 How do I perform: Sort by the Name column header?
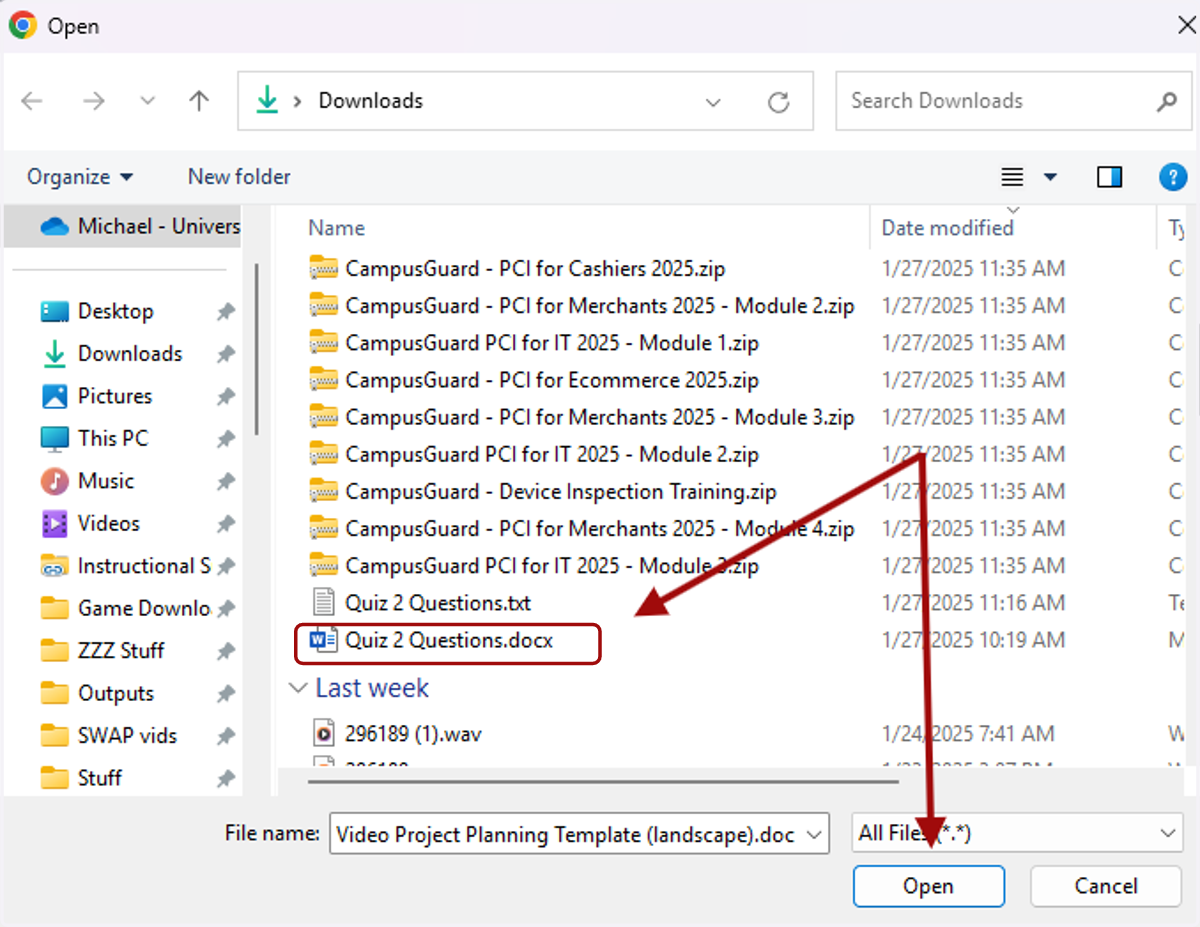point(336,228)
